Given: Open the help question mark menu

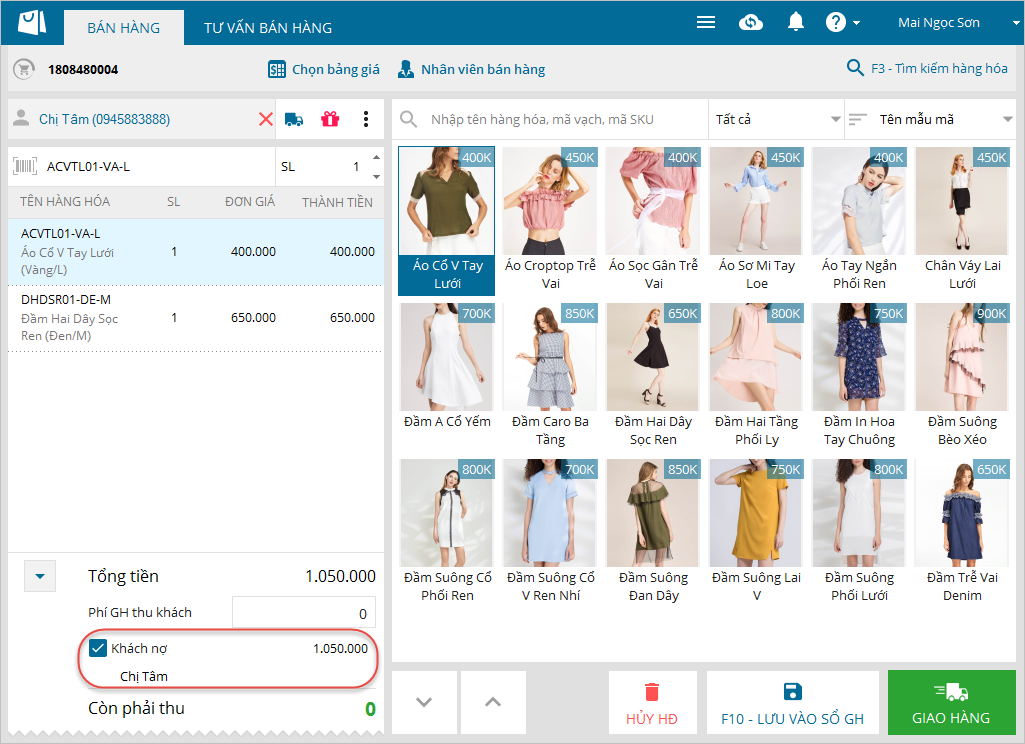Looking at the screenshot, I should coord(843,22).
